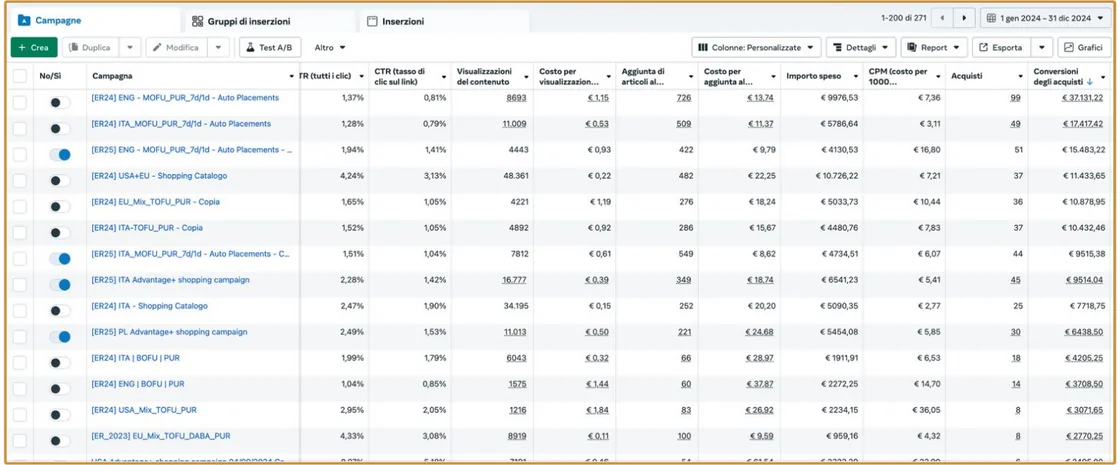Open the Duplica dropdown arrow

(129, 48)
